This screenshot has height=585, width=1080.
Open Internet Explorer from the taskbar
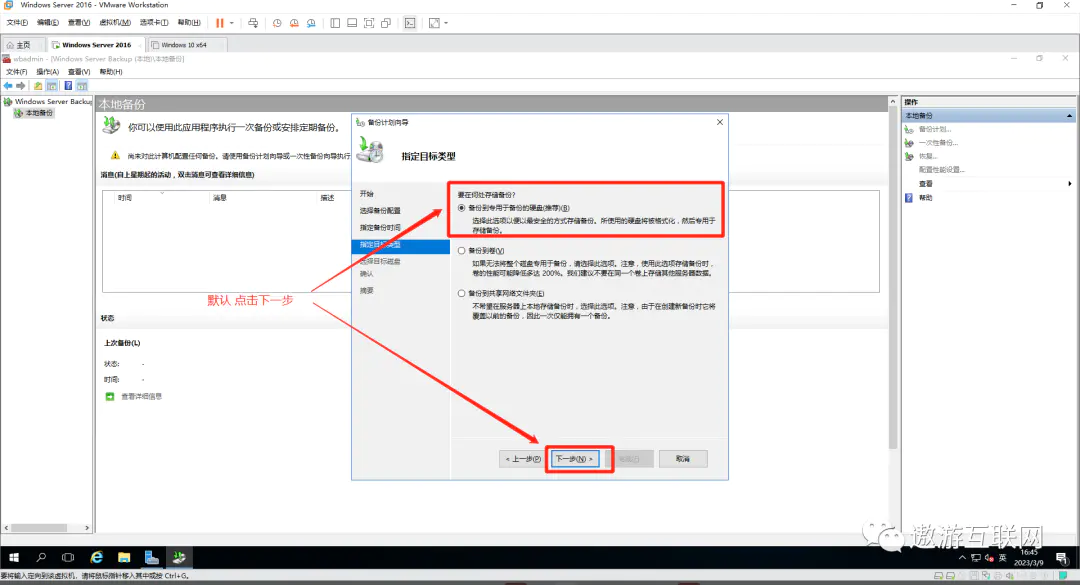click(x=96, y=557)
